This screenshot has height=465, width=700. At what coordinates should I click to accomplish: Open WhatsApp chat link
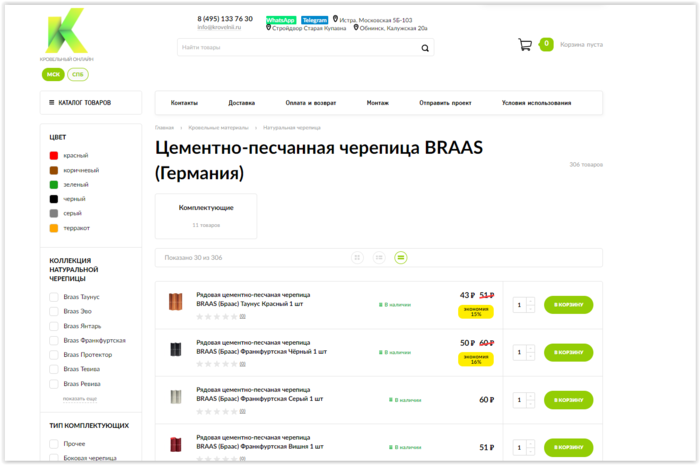coord(280,20)
